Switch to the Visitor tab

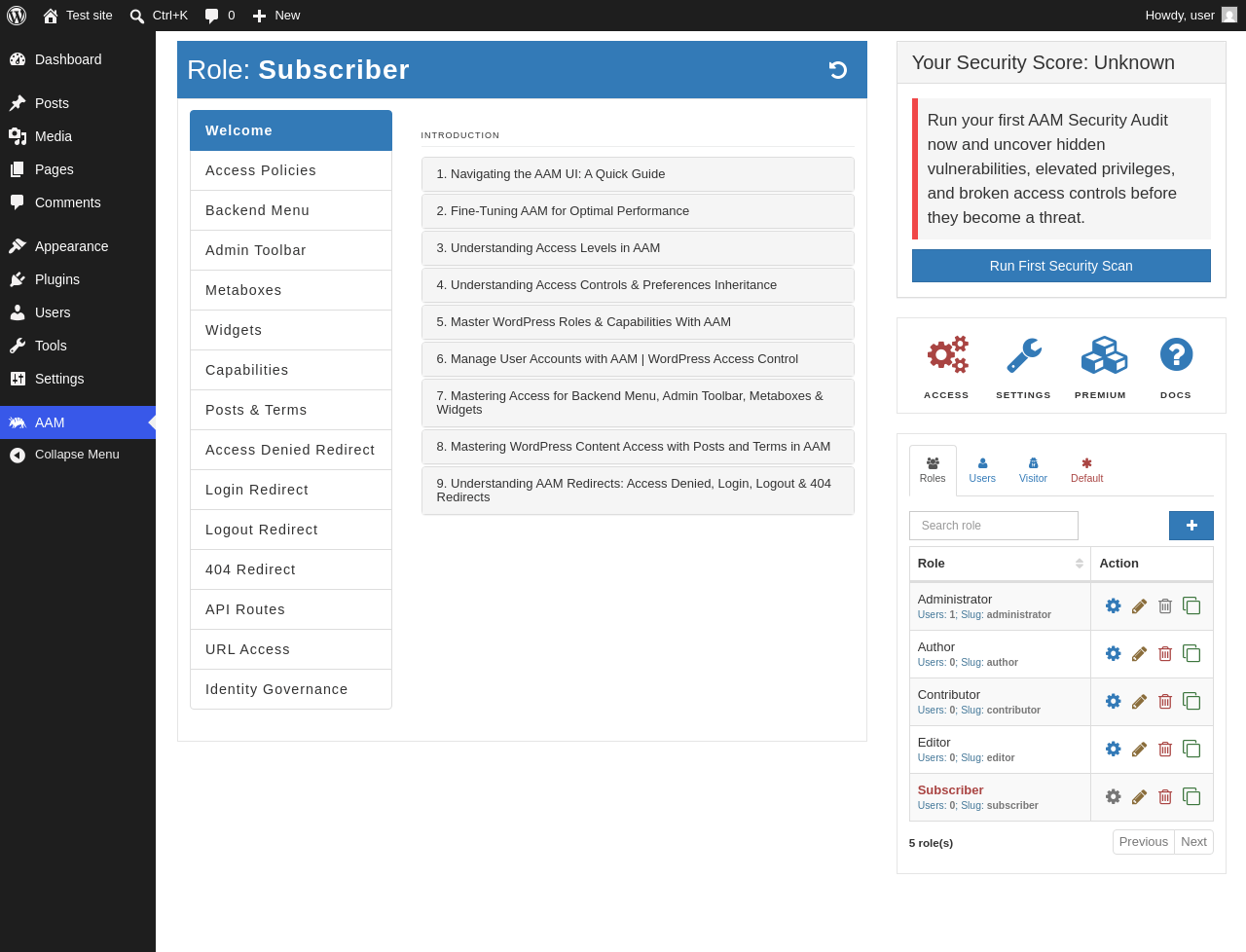pyautogui.click(x=1033, y=471)
